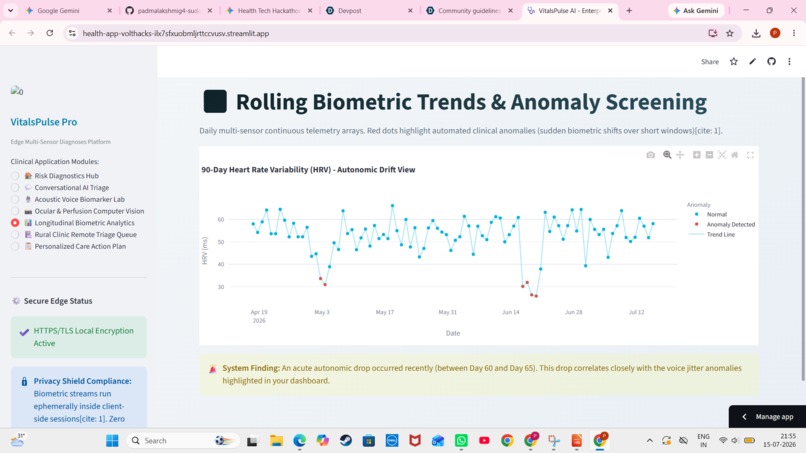Open Microsoft Edge from the taskbar
Screen dimensions: 806x453
[300, 441]
